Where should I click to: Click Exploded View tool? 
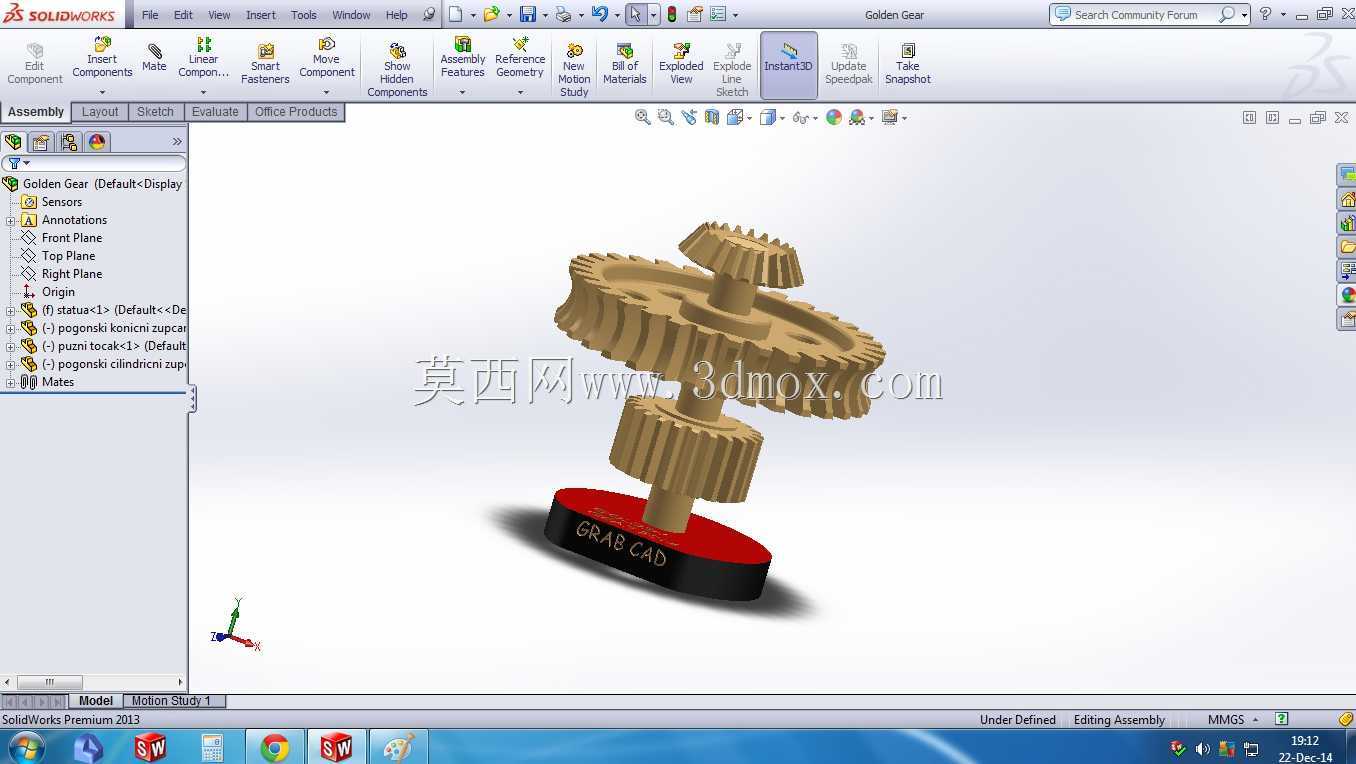coord(681,64)
